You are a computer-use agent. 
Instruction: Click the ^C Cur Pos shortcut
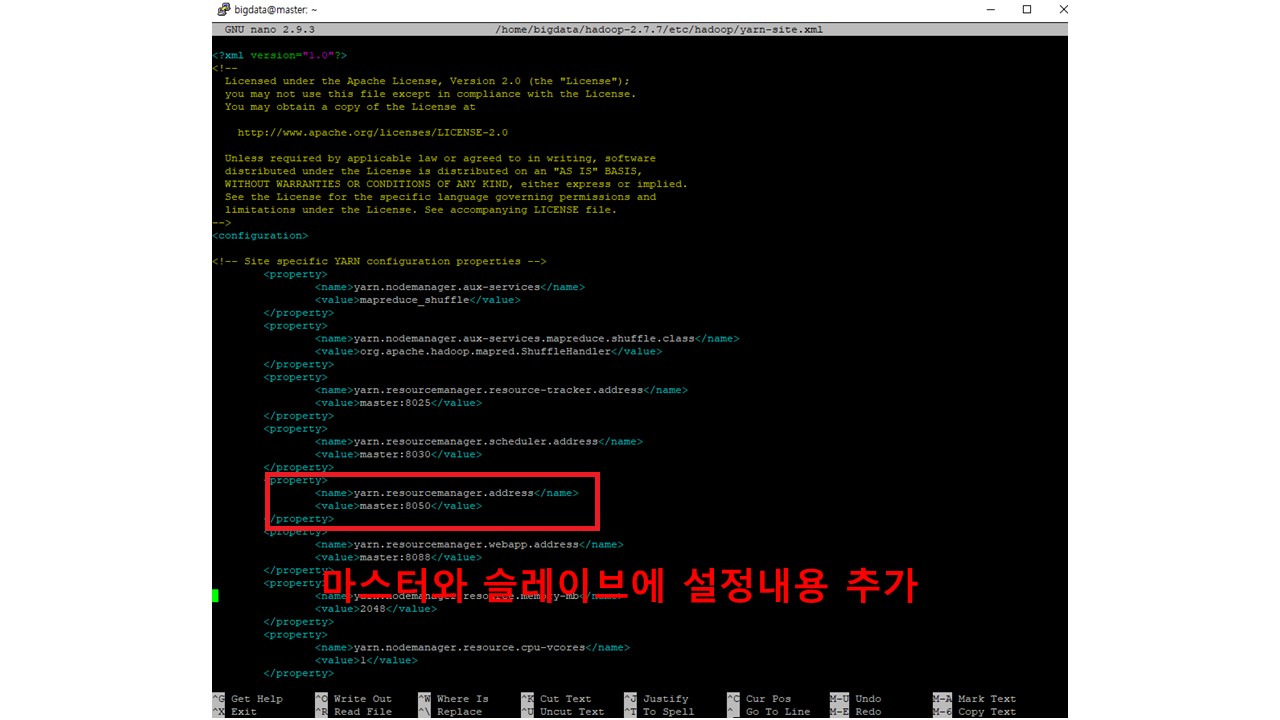(x=759, y=699)
